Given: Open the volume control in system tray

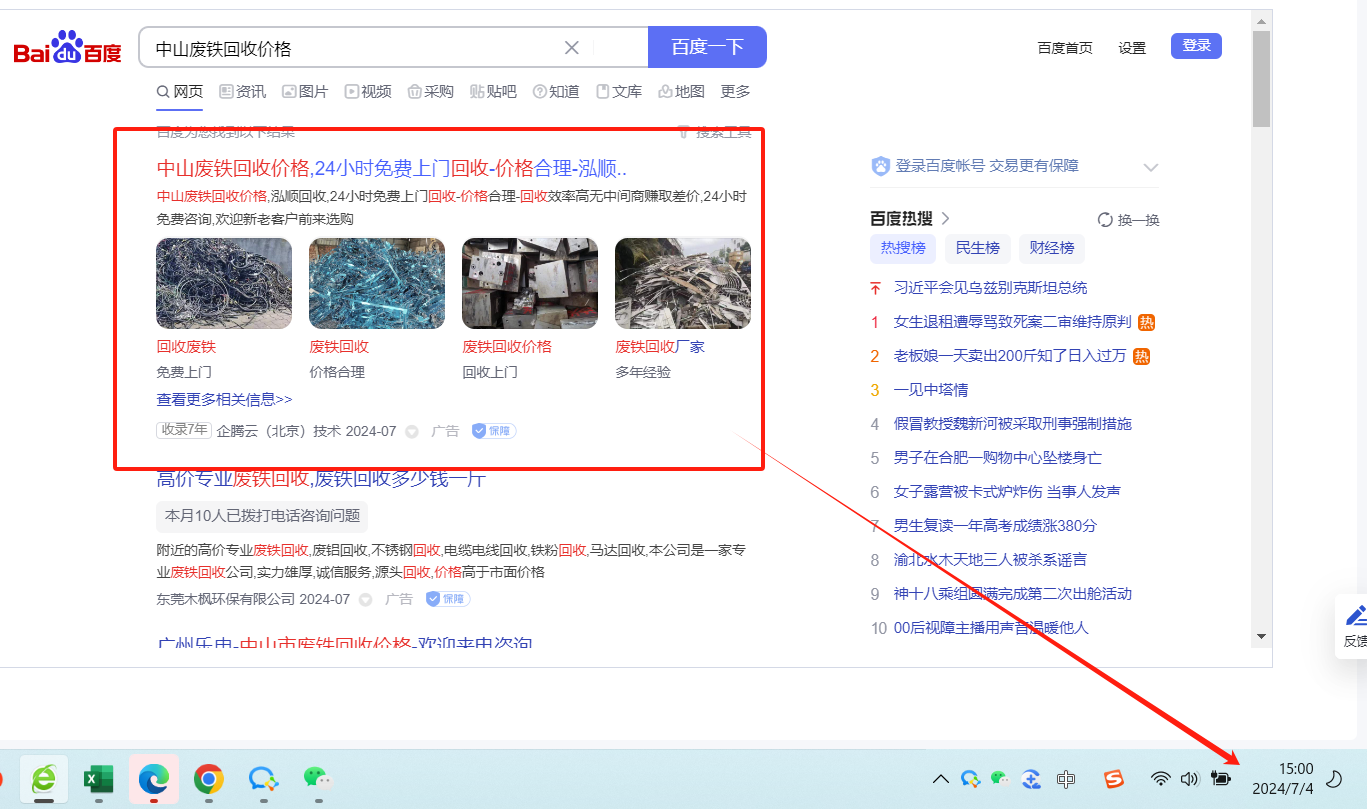Looking at the screenshot, I should [1189, 779].
